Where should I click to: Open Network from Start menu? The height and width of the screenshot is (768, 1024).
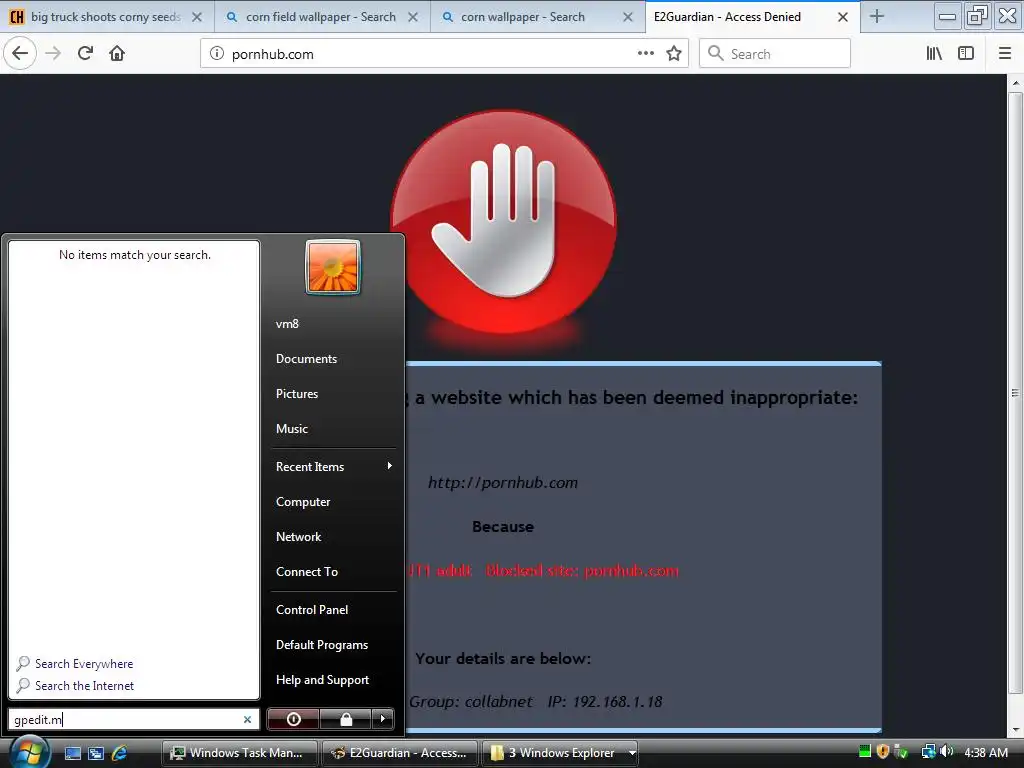pos(298,537)
